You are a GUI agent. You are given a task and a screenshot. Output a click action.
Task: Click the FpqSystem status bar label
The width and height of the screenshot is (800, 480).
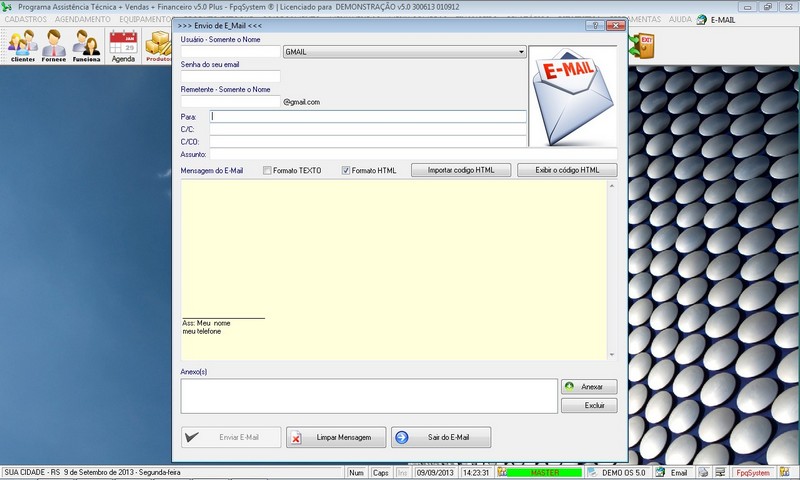[753, 472]
